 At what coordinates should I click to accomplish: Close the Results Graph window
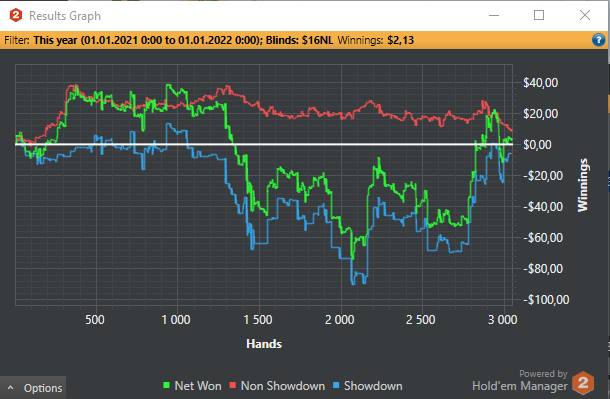click(x=585, y=15)
